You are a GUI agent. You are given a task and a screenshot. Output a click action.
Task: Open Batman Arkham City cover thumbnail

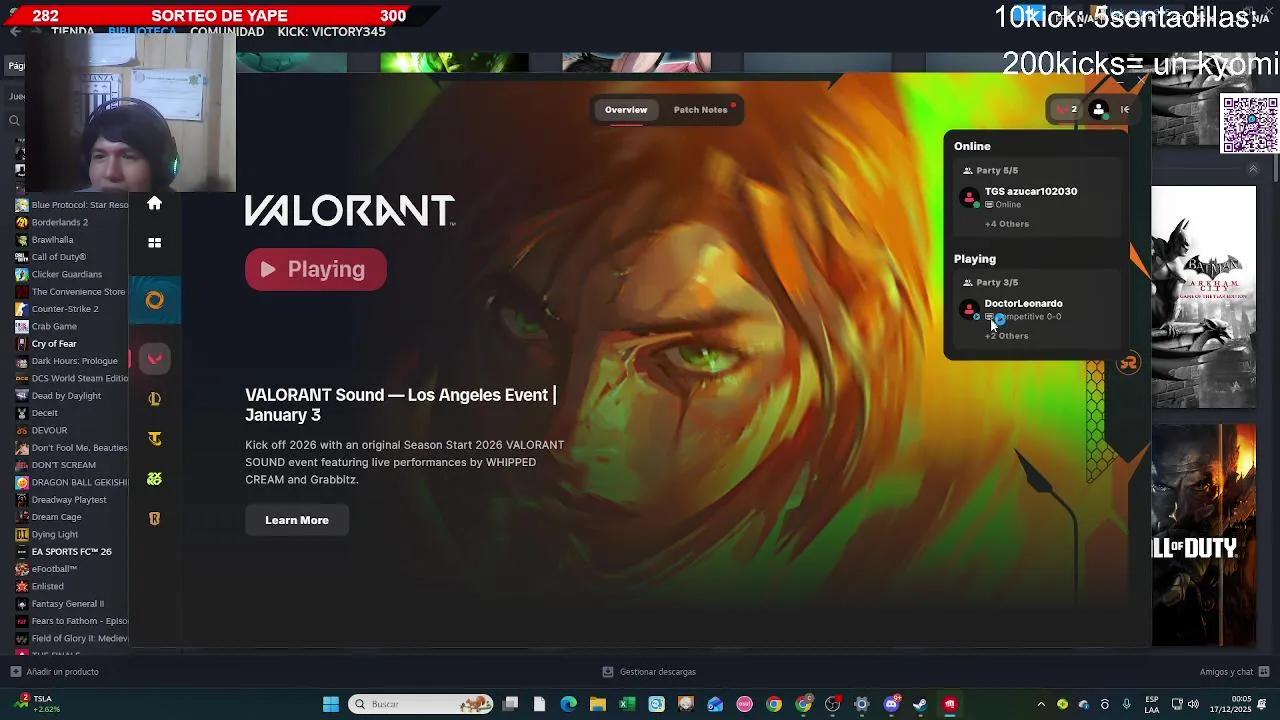click(1204, 296)
